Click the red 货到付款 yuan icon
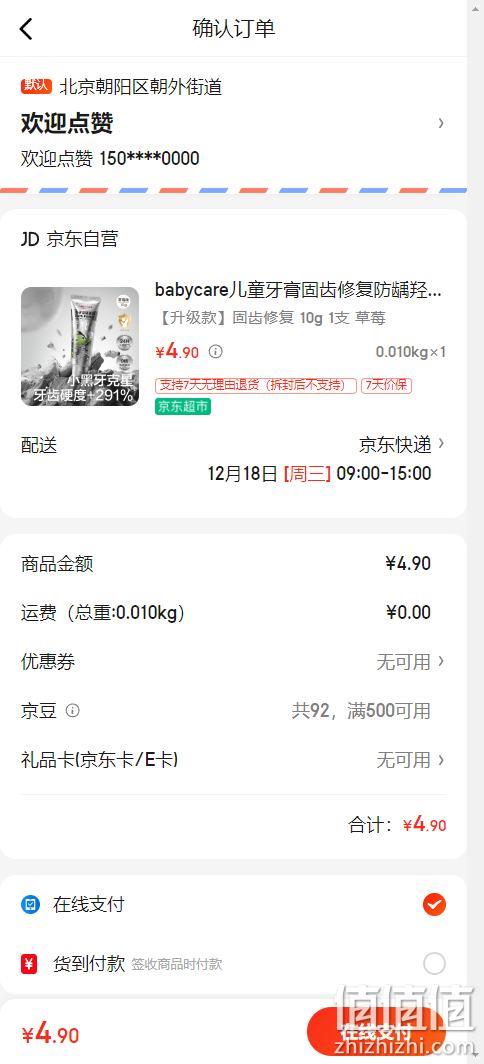The width and height of the screenshot is (484, 1064). [x=29, y=964]
